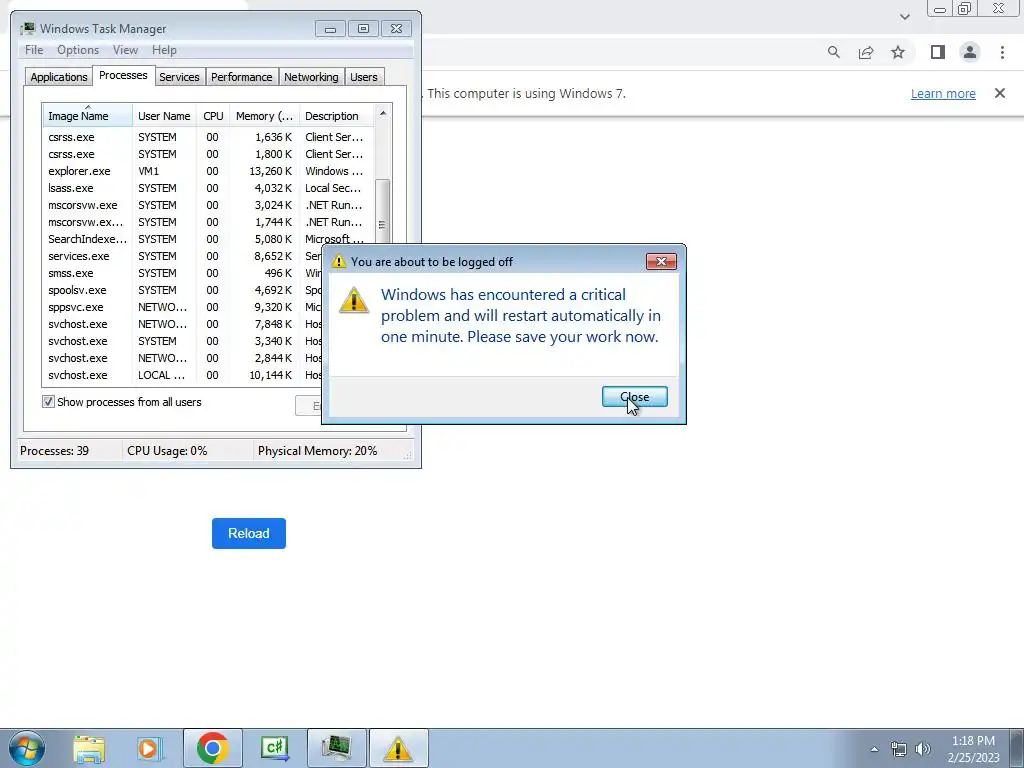Select the SearchIndexe... process row
The width and height of the screenshot is (1024, 768).
pos(208,239)
